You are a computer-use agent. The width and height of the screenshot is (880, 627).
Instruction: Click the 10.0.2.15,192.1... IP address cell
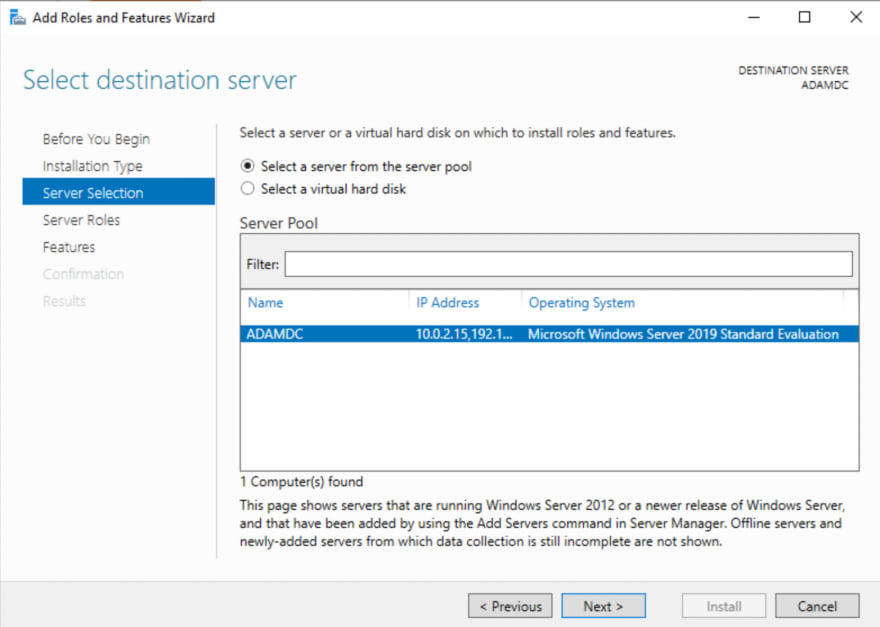[464, 334]
